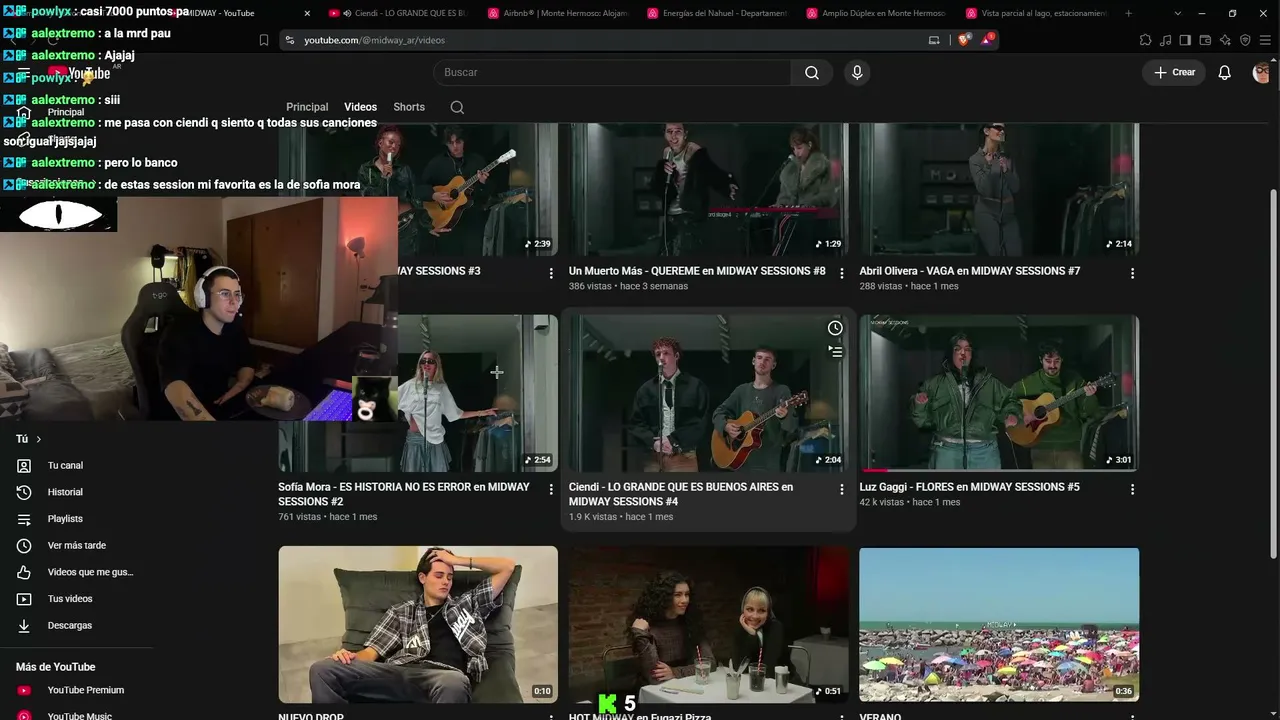
Task: Open options menu for the Ciendi video
Action: [841, 489]
